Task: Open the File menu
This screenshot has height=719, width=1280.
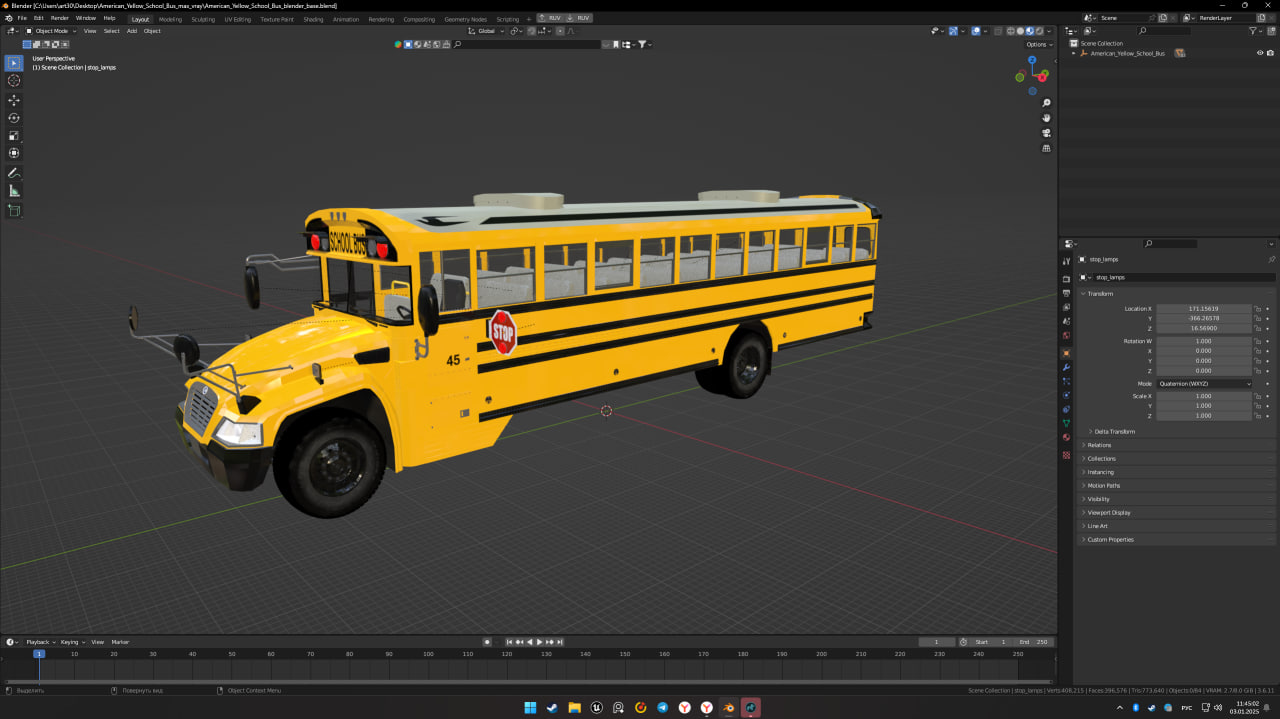Action: coord(22,18)
